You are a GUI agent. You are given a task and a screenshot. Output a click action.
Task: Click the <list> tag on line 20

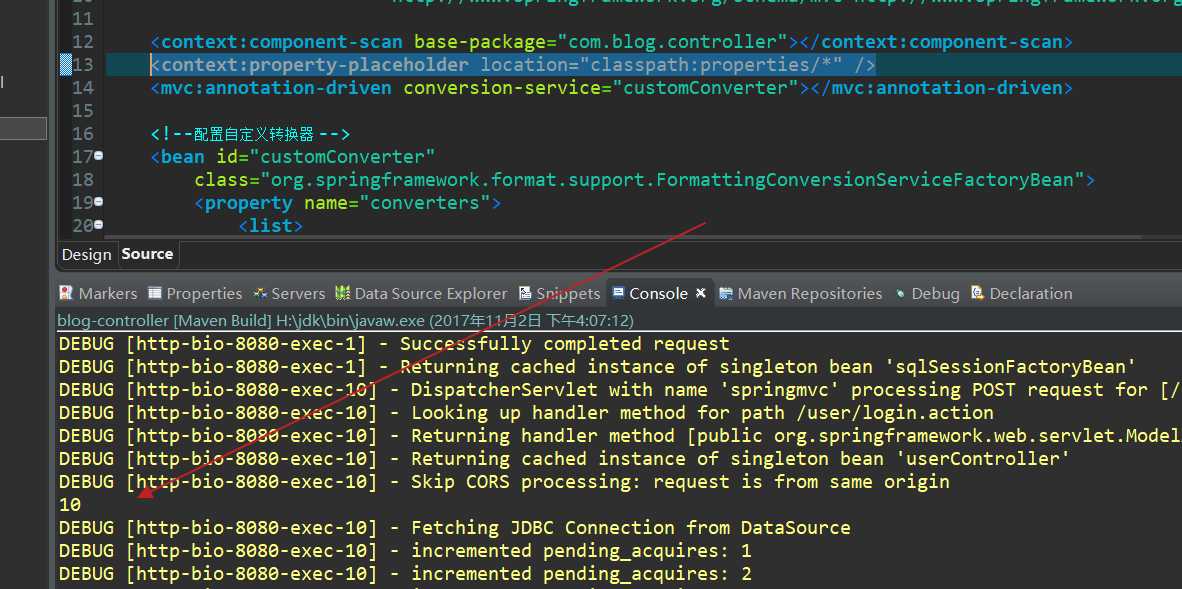point(271,225)
